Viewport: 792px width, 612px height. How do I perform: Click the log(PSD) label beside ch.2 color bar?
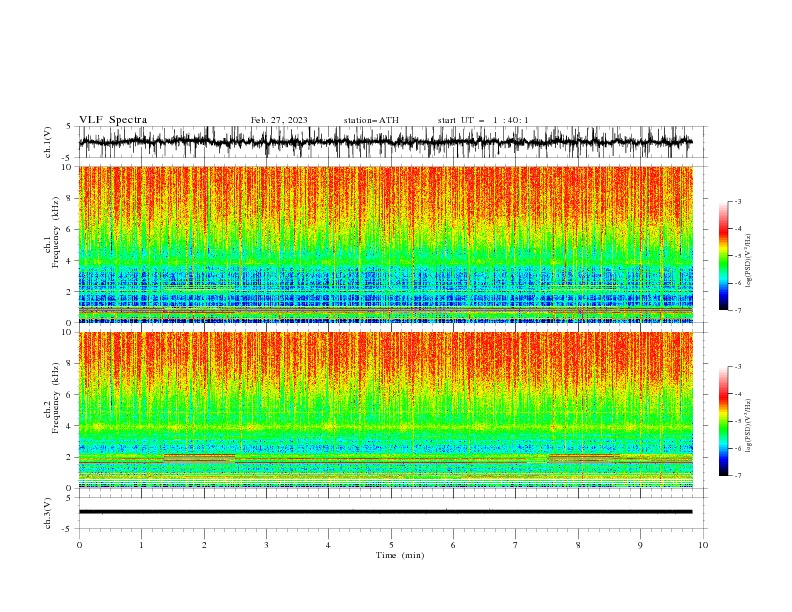[749, 426]
